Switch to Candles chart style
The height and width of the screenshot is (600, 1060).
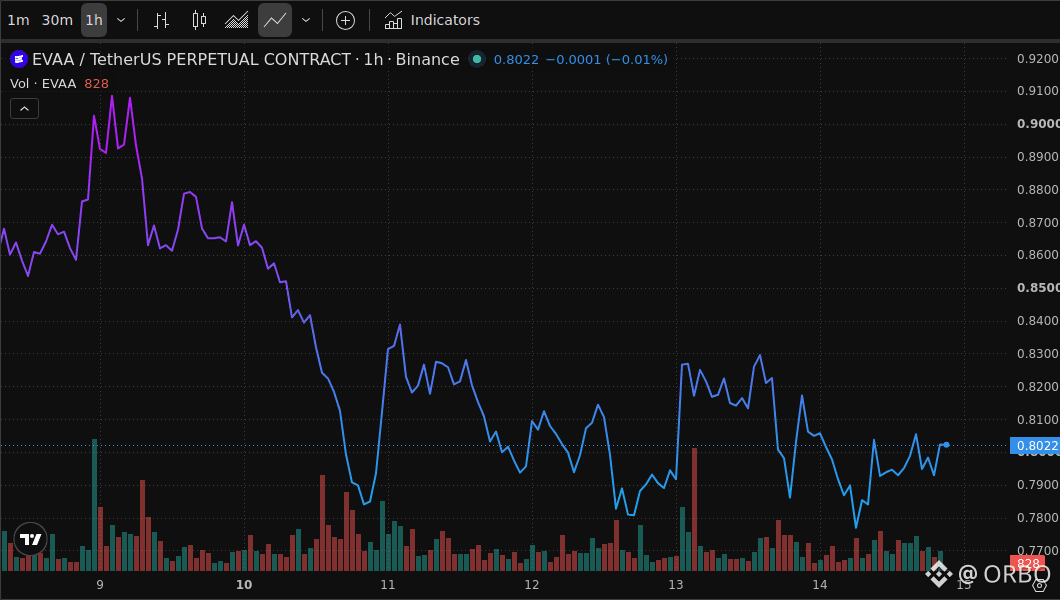(199, 20)
